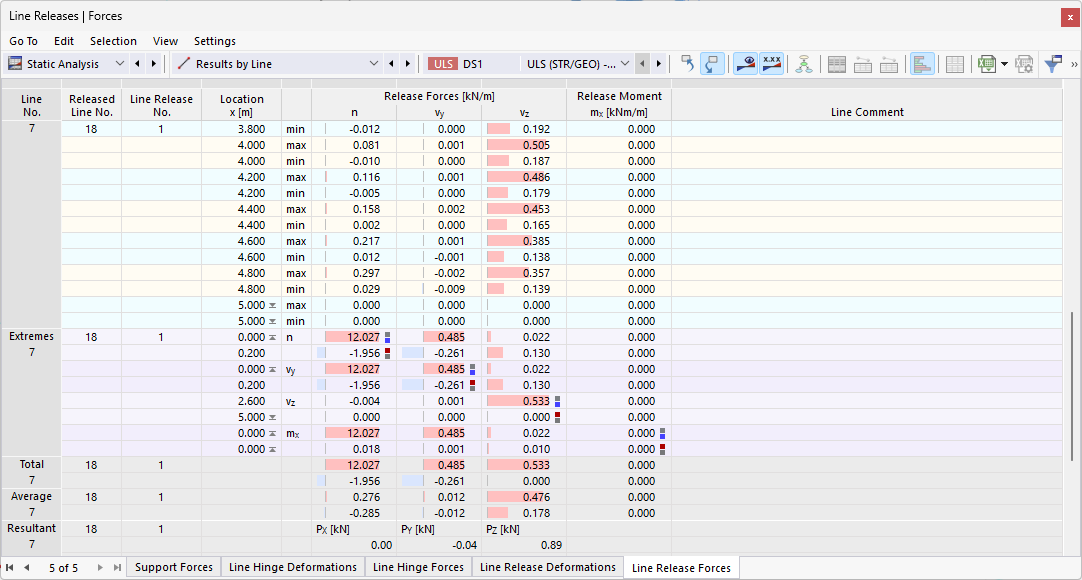The width and height of the screenshot is (1082, 580).
Task: Toggle the result visibility eye icon
Action: (745, 64)
